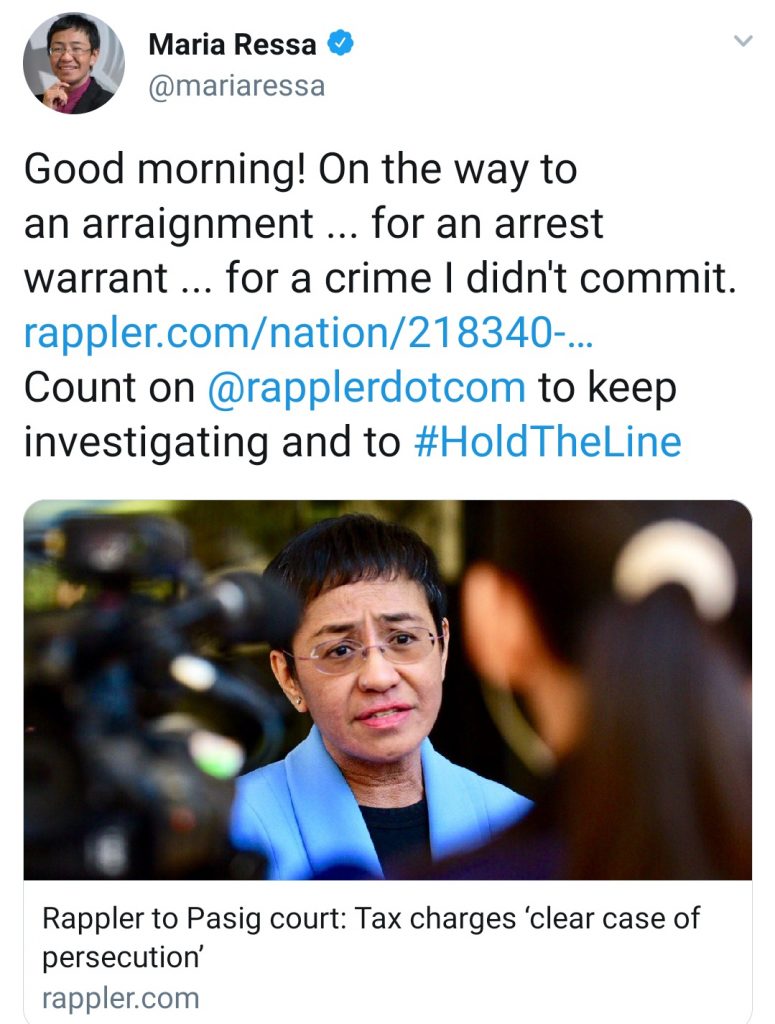Select the tweet body text starting 'Good morning!'

381,305
